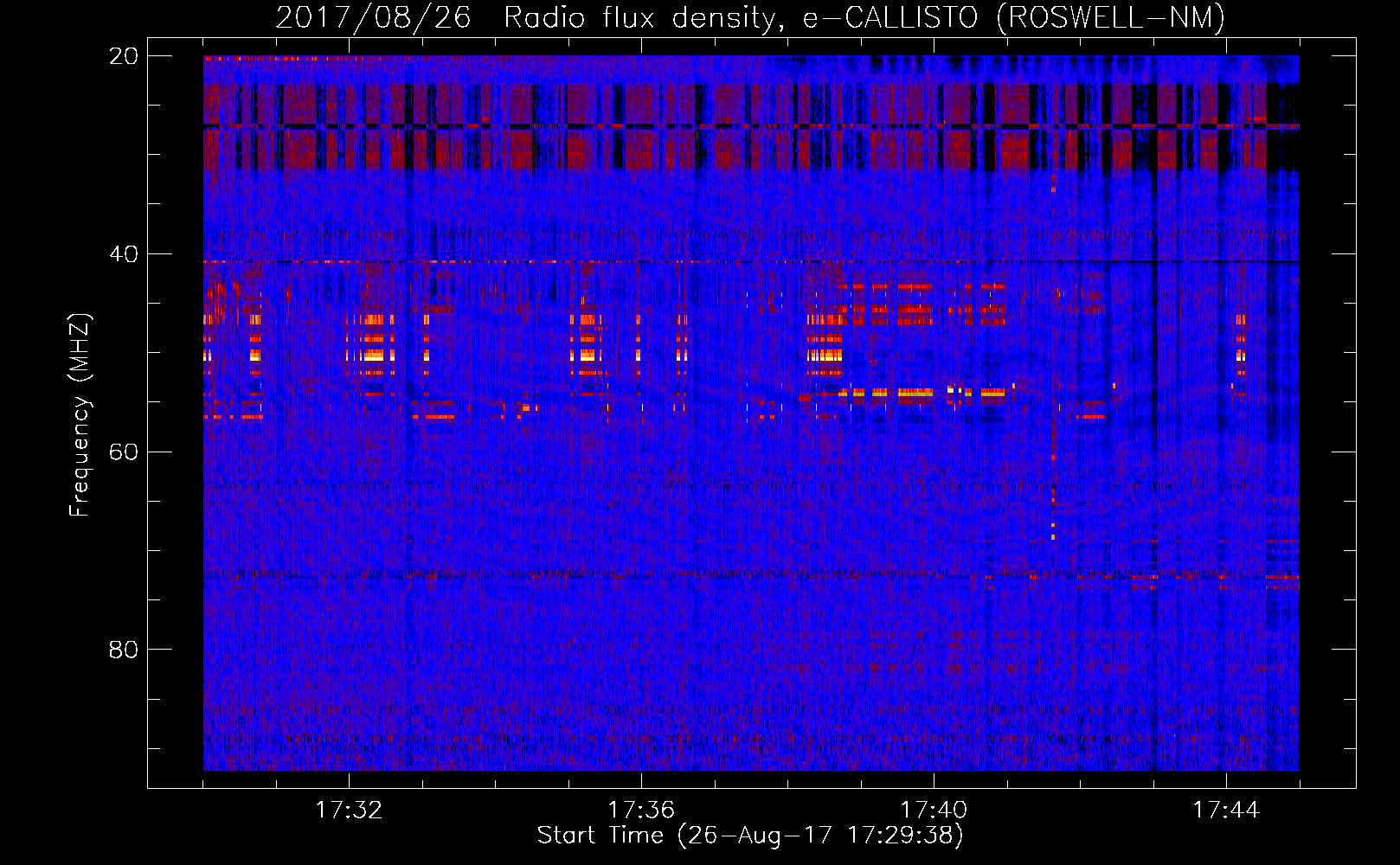The width and height of the screenshot is (1400, 865).
Task: Click the 17:36 time tick label
Action: pyautogui.click(x=641, y=811)
